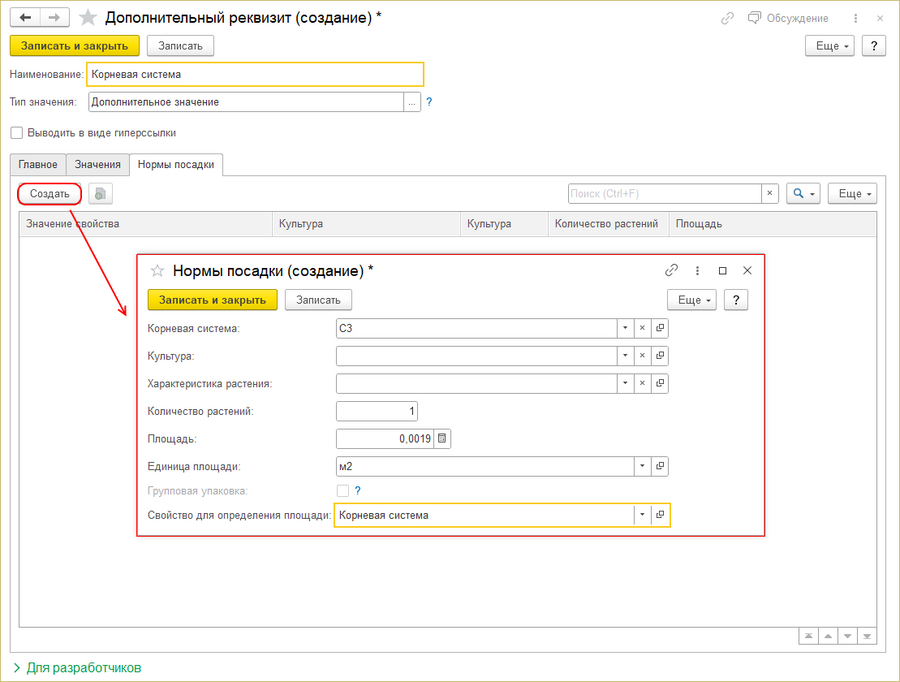Click the copy-record icon next to Создать
Screen dimensions: 900x682
(100, 194)
